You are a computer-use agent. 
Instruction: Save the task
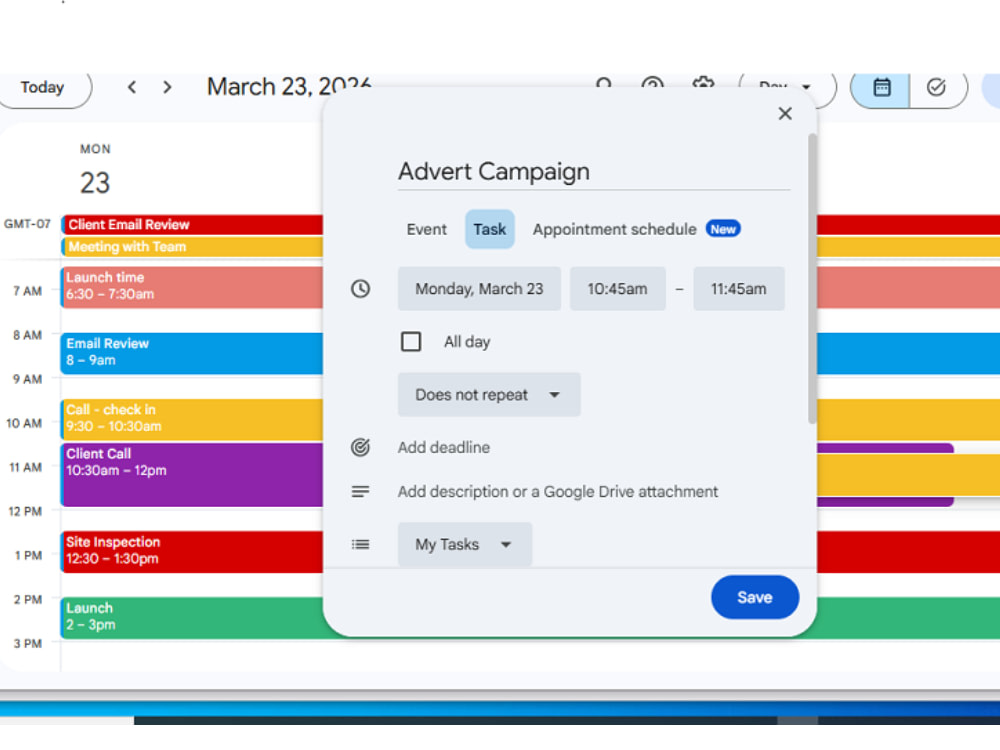(x=755, y=598)
